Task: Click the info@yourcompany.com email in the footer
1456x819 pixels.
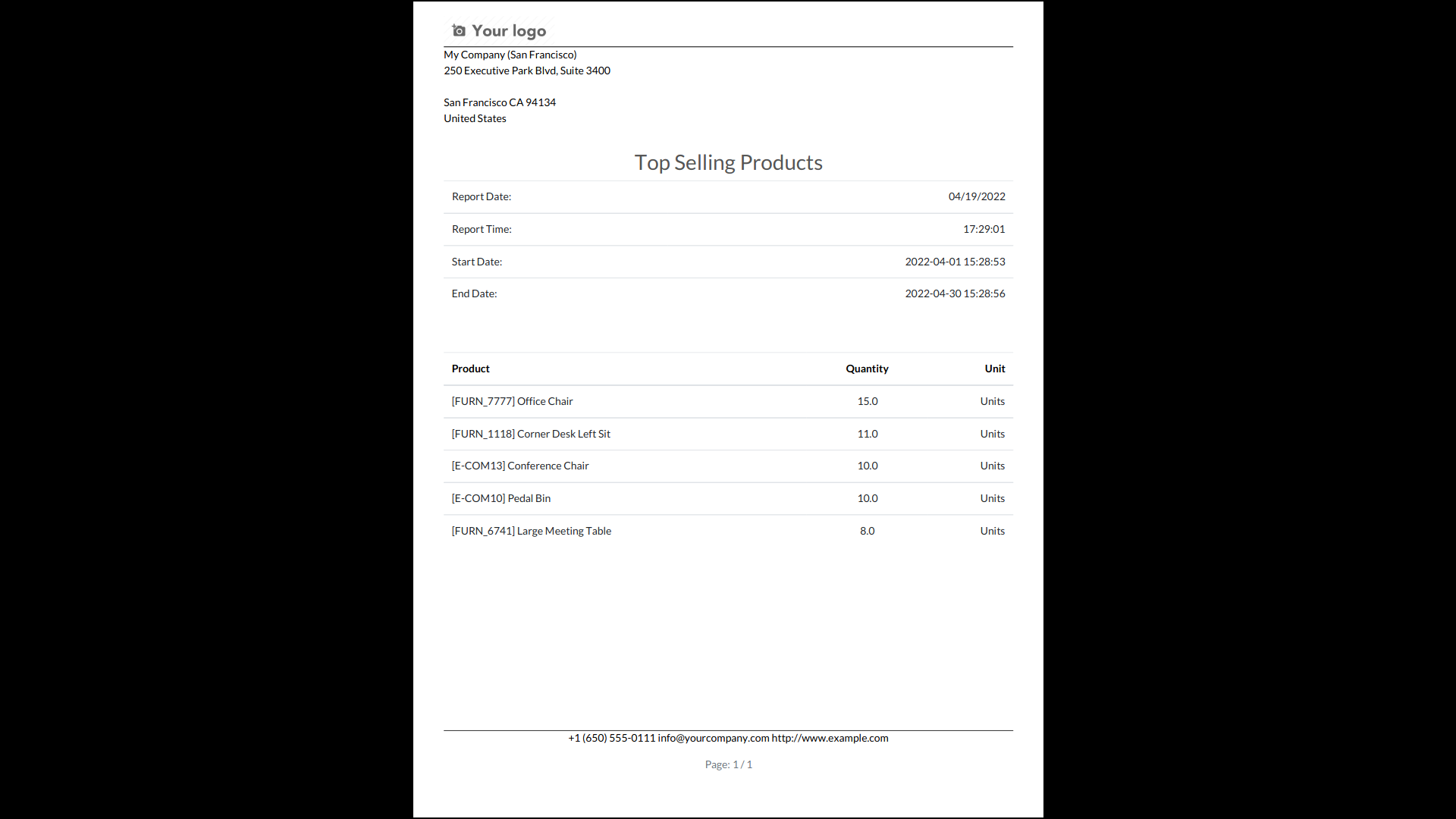Action: point(713,738)
